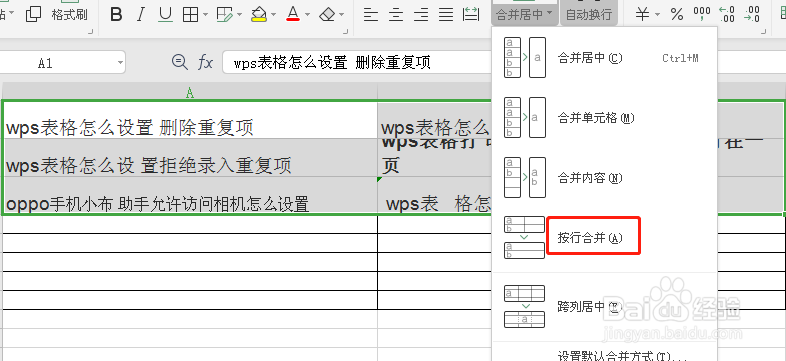Choose 合并内容(N) menu item
This screenshot has width=786, height=361.
(x=605, y=178)
